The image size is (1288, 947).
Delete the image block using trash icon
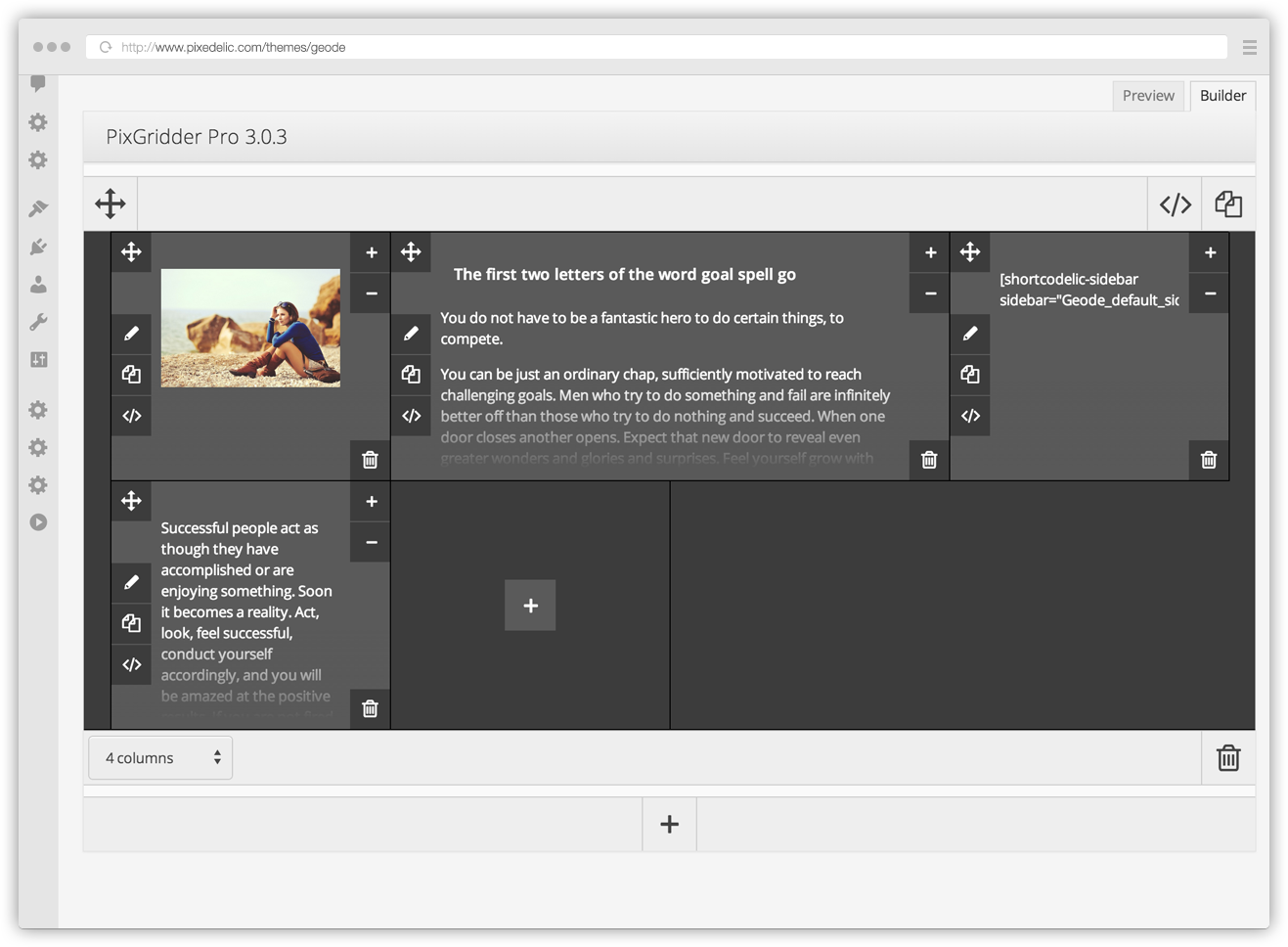370,460
